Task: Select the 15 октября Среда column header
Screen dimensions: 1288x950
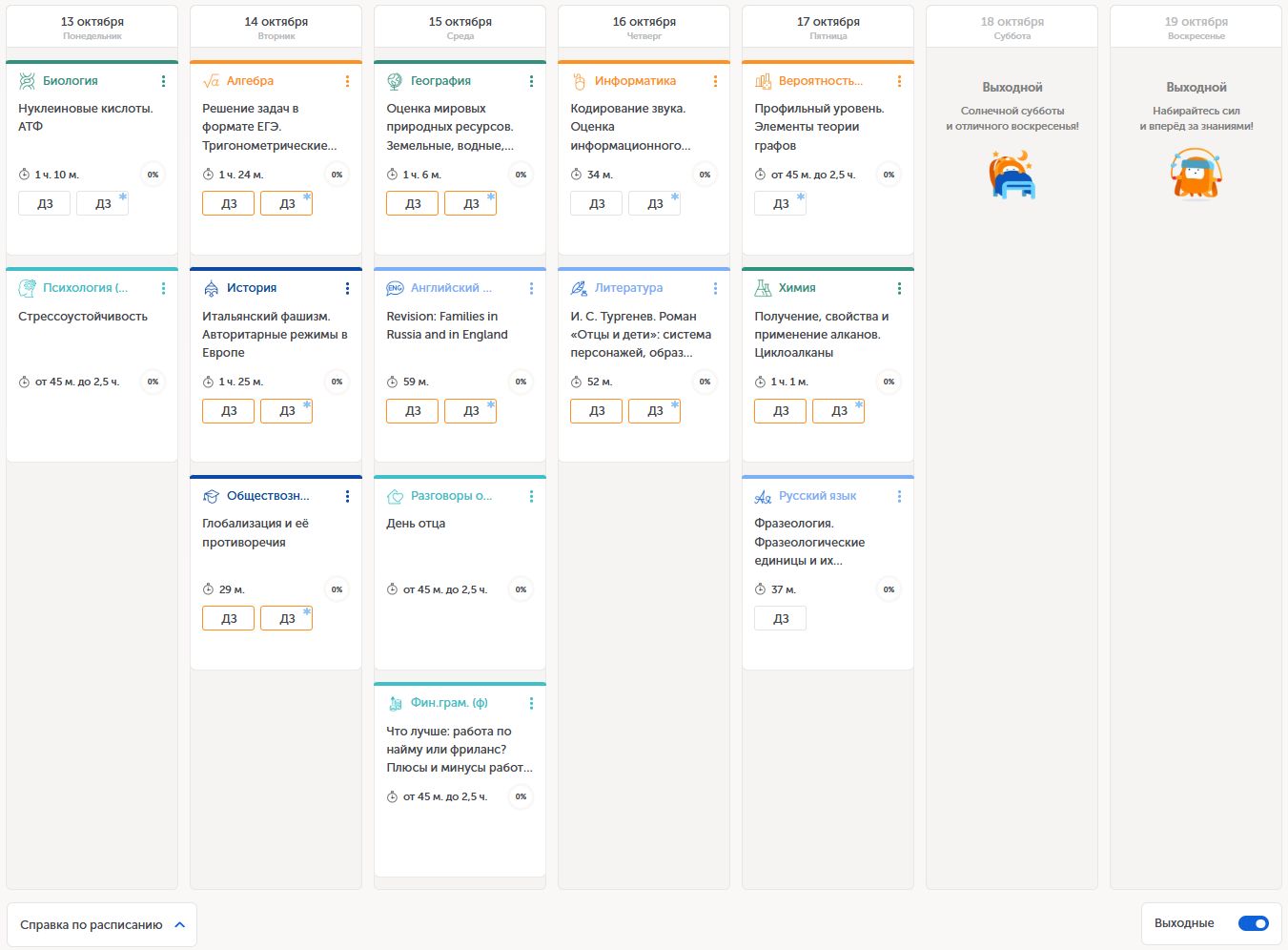Action: click(x=460, y=27)
